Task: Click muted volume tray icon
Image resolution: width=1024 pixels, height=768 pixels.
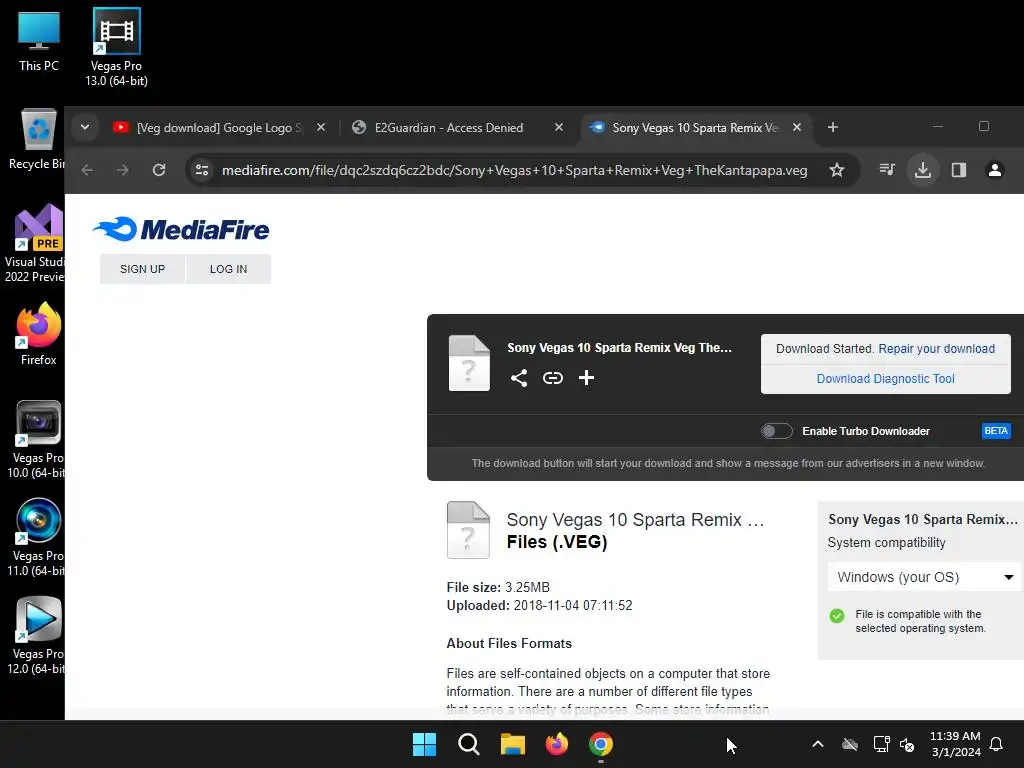Action: pos(907,744)
